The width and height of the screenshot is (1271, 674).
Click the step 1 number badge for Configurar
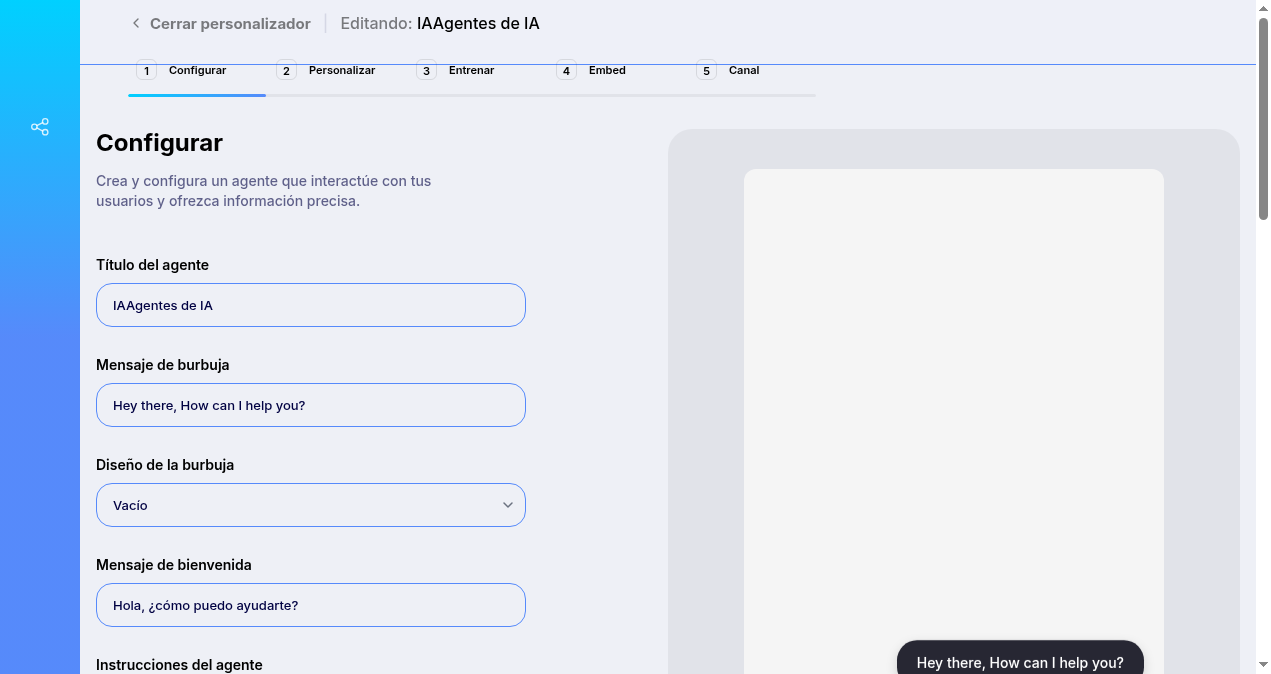click(x=146, y=70)
